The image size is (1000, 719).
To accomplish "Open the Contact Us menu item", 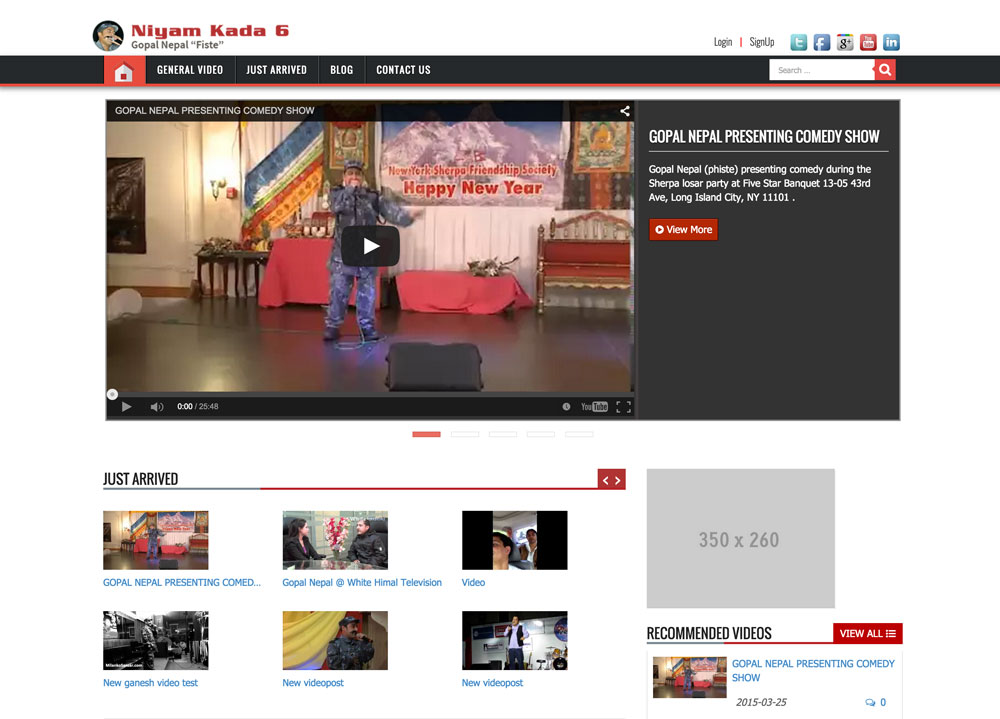I will click(x=403, y=70).
